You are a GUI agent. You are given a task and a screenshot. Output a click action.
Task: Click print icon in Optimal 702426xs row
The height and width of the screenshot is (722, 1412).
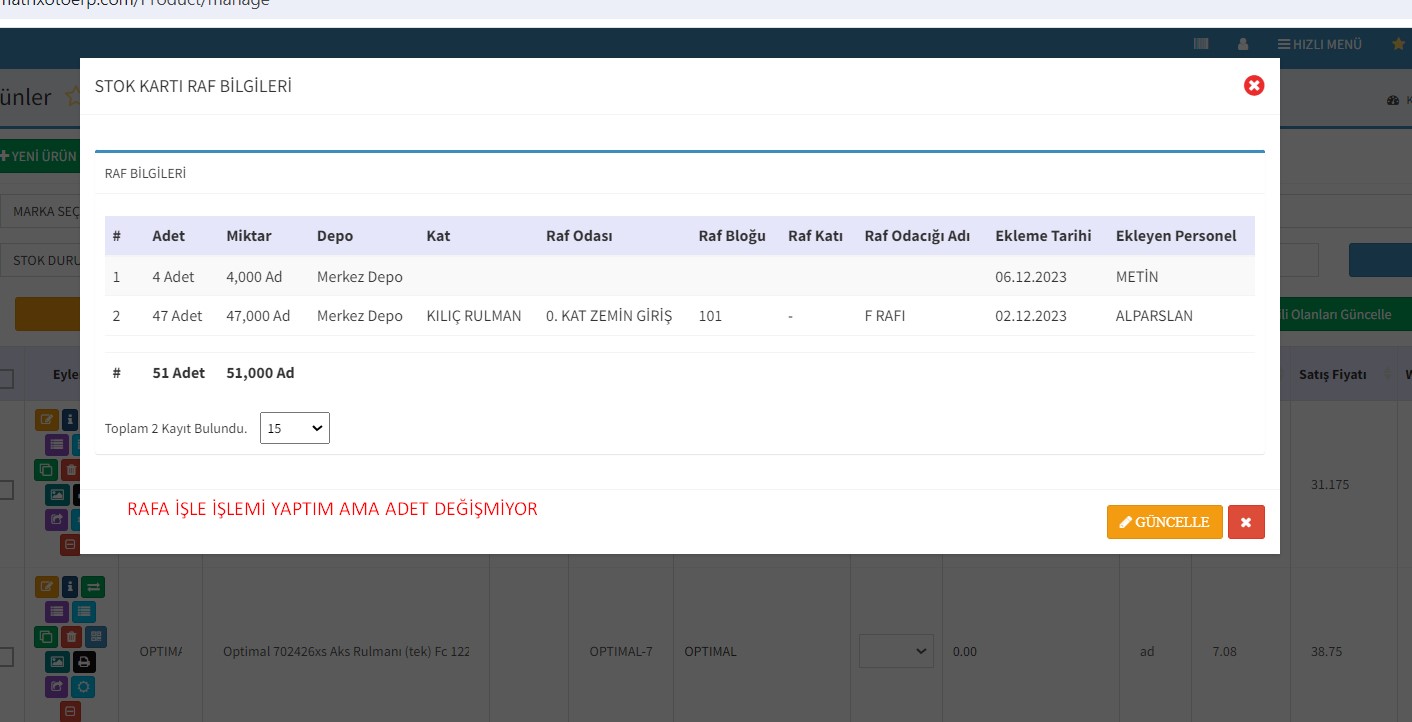(83, 662)
